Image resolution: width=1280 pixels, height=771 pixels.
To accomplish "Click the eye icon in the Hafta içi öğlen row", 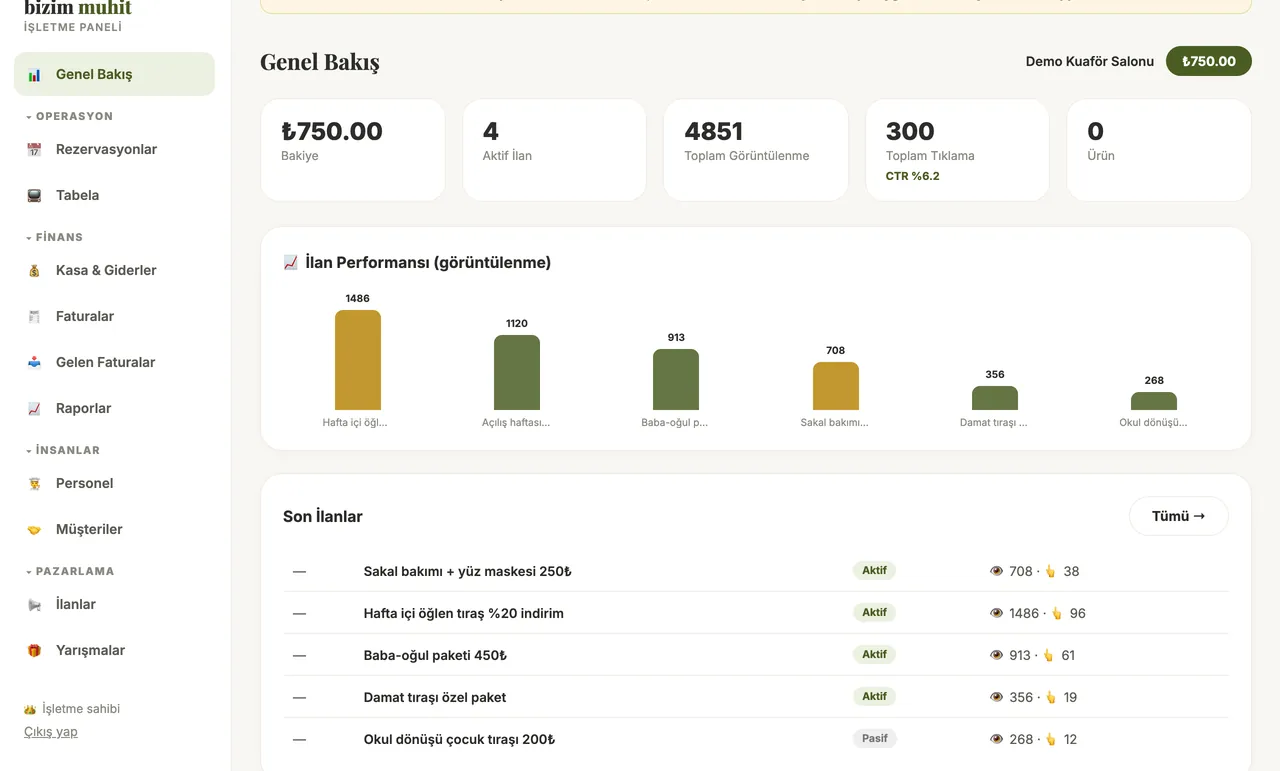I will (996, 613).
